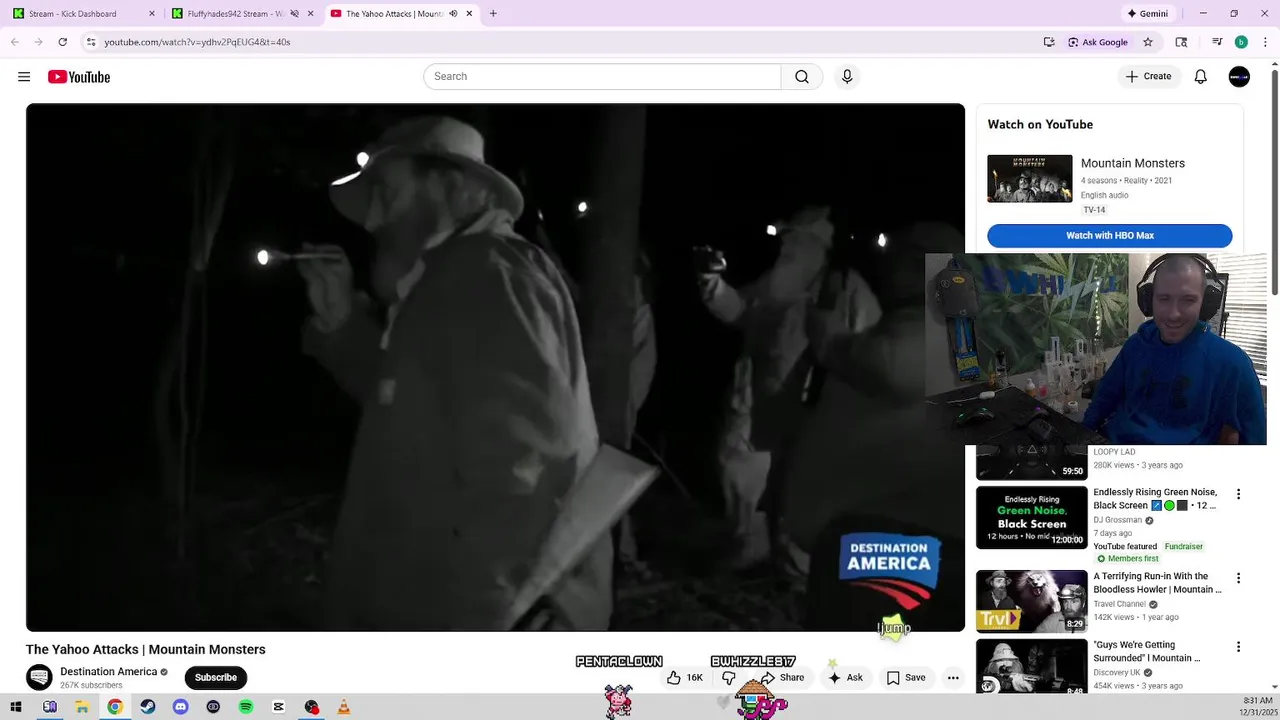Go to the YouTube home logo
The height and width of the screenshot is (720, 1280).
point(79,77)
